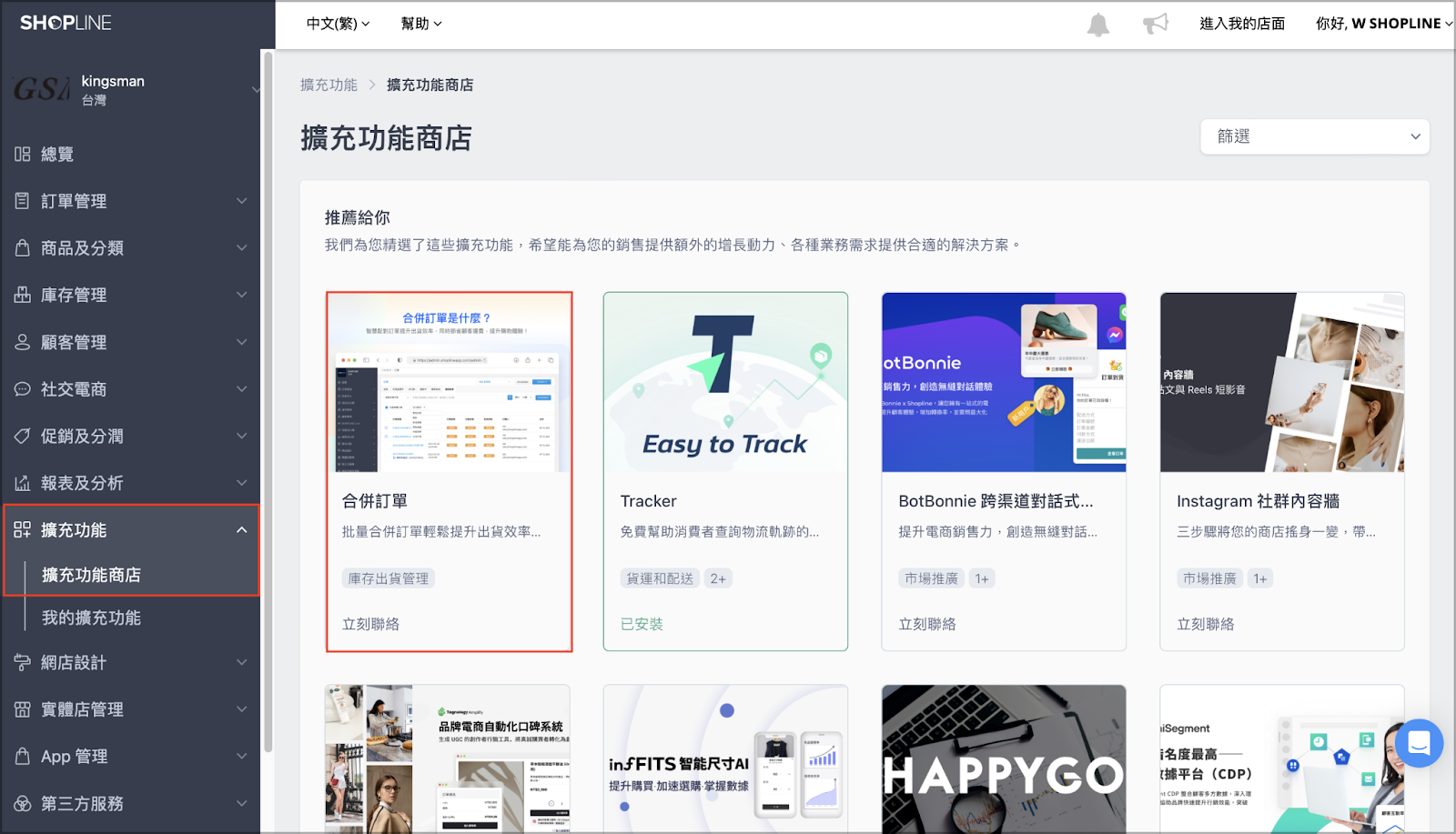Switch store via kingsman dropdown arrow

point(256,89)
